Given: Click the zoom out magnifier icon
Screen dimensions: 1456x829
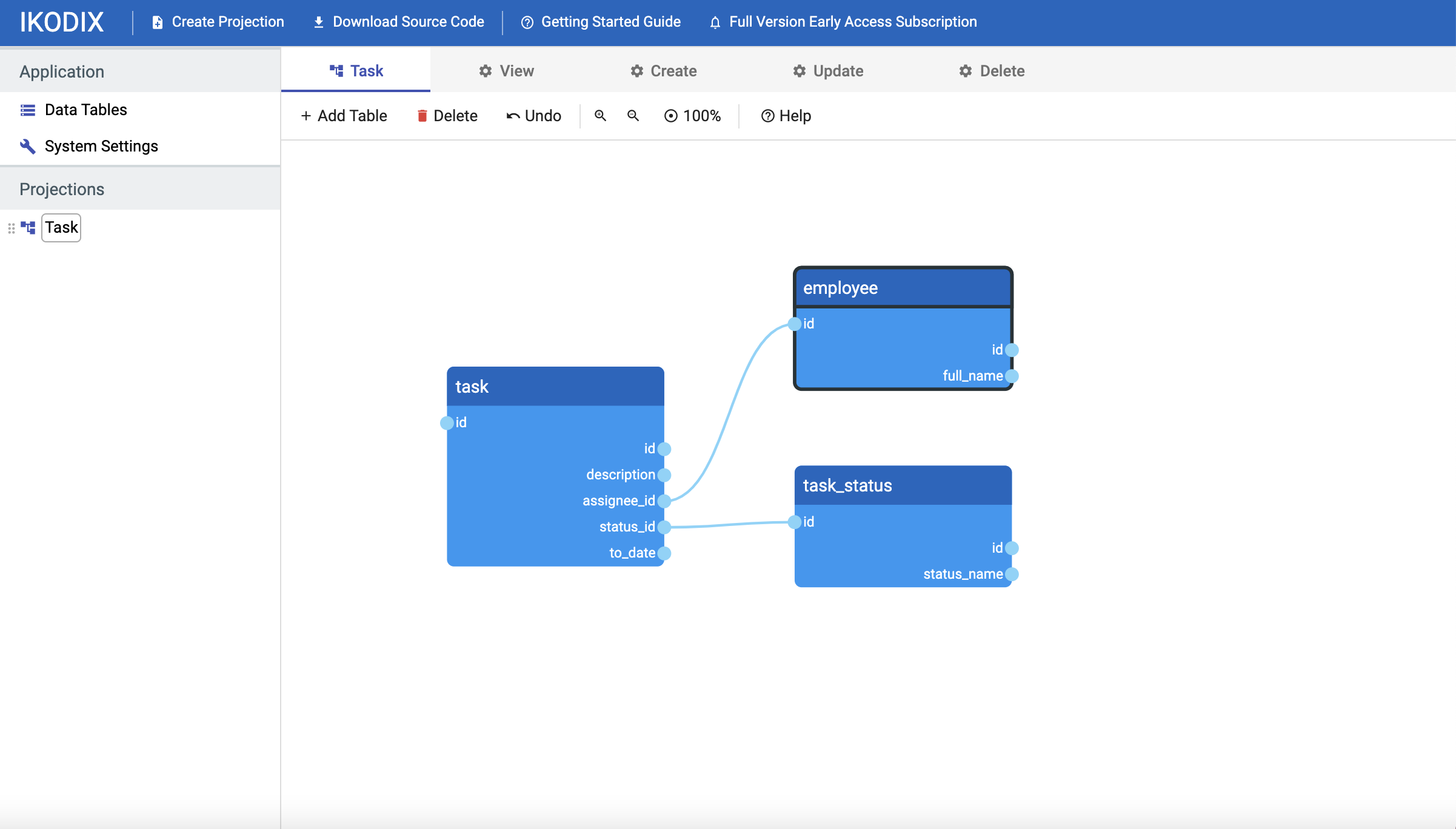Looking at the screenshot, I should click(x=633, y=115).
